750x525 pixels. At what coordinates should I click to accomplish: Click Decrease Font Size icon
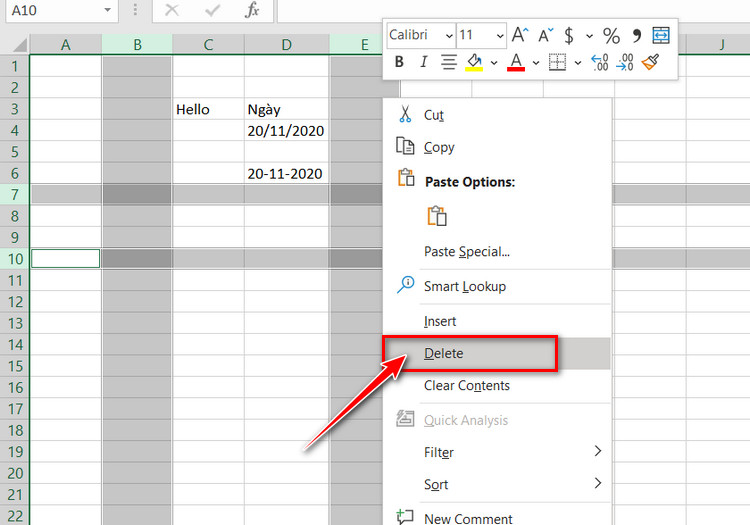pyautogui.click(x=545, y=35)
